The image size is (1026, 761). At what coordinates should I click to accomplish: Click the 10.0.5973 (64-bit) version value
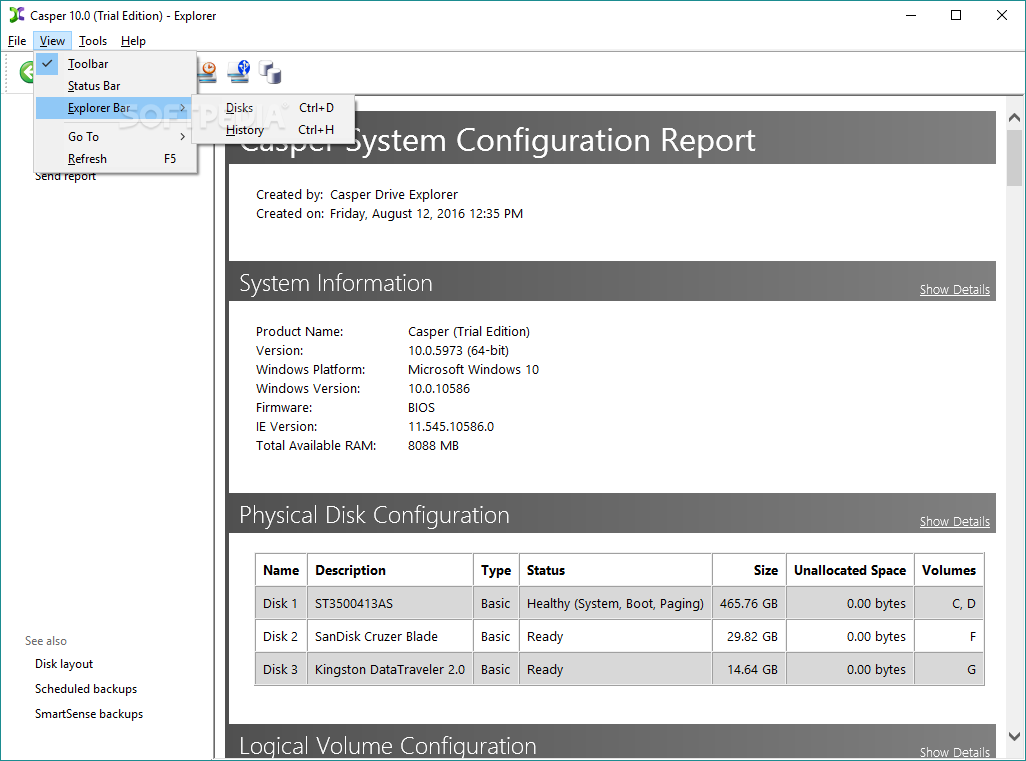(458, 350)
